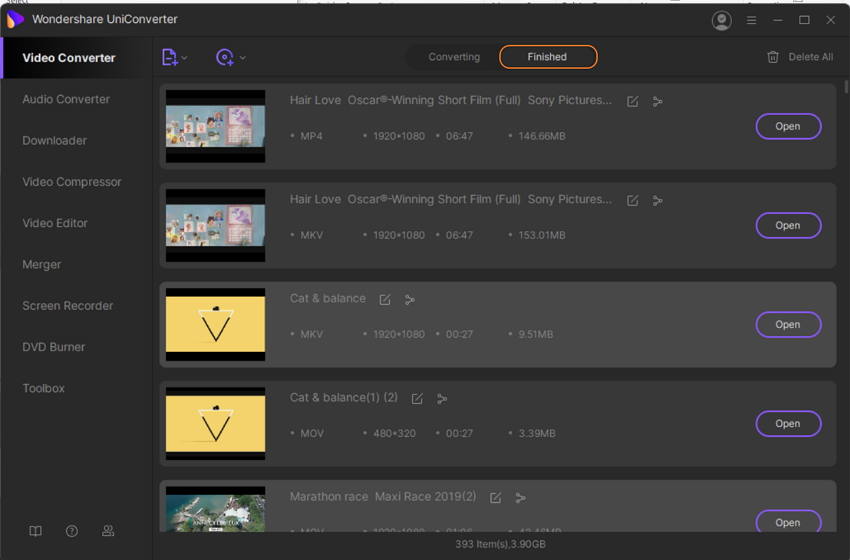Rename the Hair Love MP4 file
This screenshot has height=560, width=850.
click(633, 101)
